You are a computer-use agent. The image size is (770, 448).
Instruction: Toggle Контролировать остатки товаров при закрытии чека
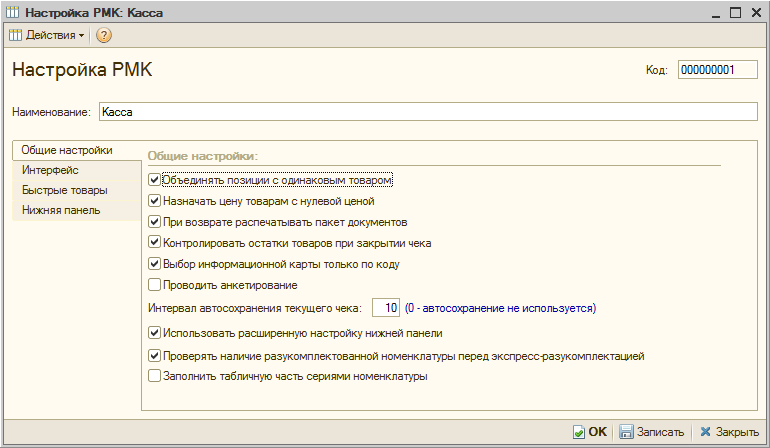pos(154,242)
